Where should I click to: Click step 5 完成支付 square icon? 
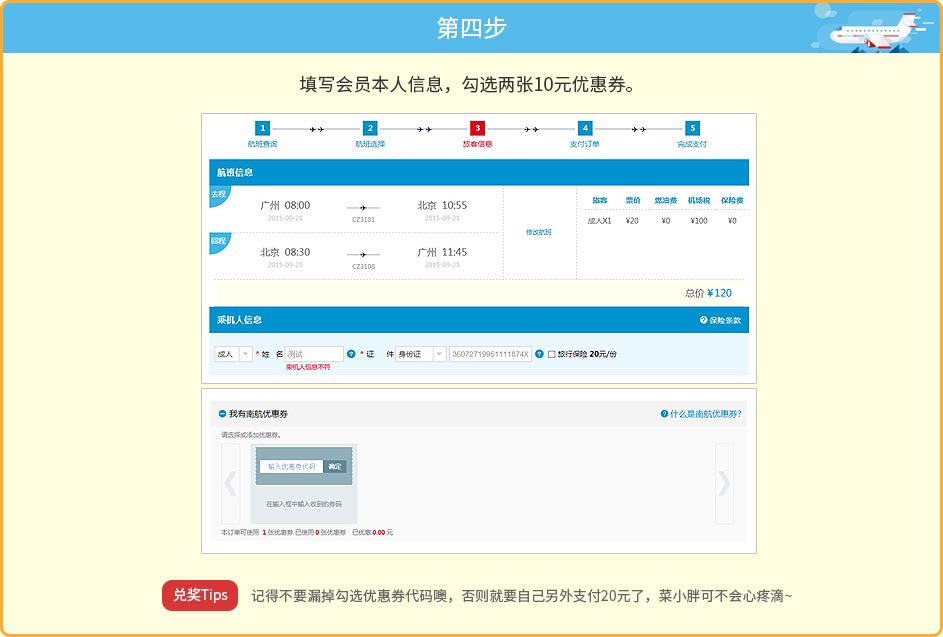[x=692, y=129]
